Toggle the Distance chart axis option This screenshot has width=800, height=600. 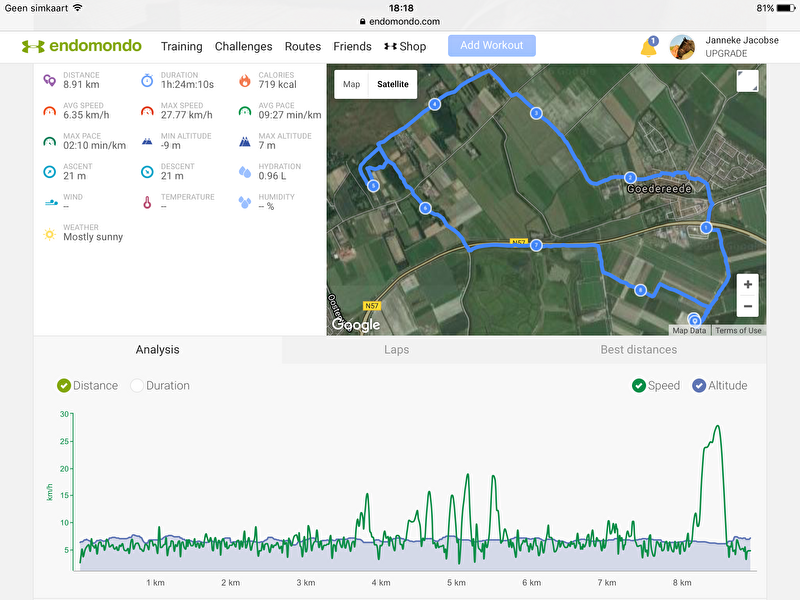[x=87, y=386]
